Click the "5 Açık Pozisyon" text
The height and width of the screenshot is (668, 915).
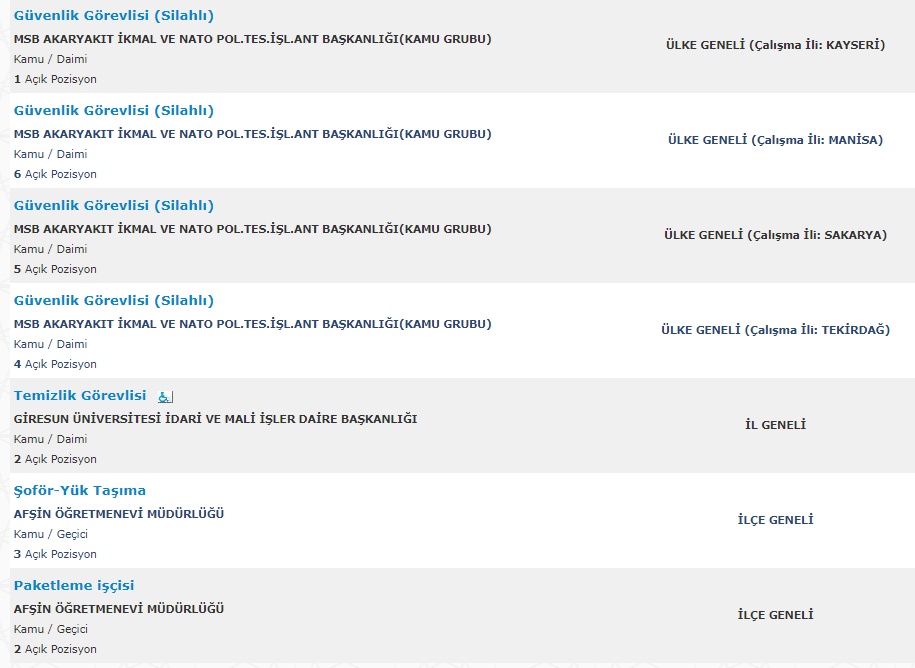55,270
